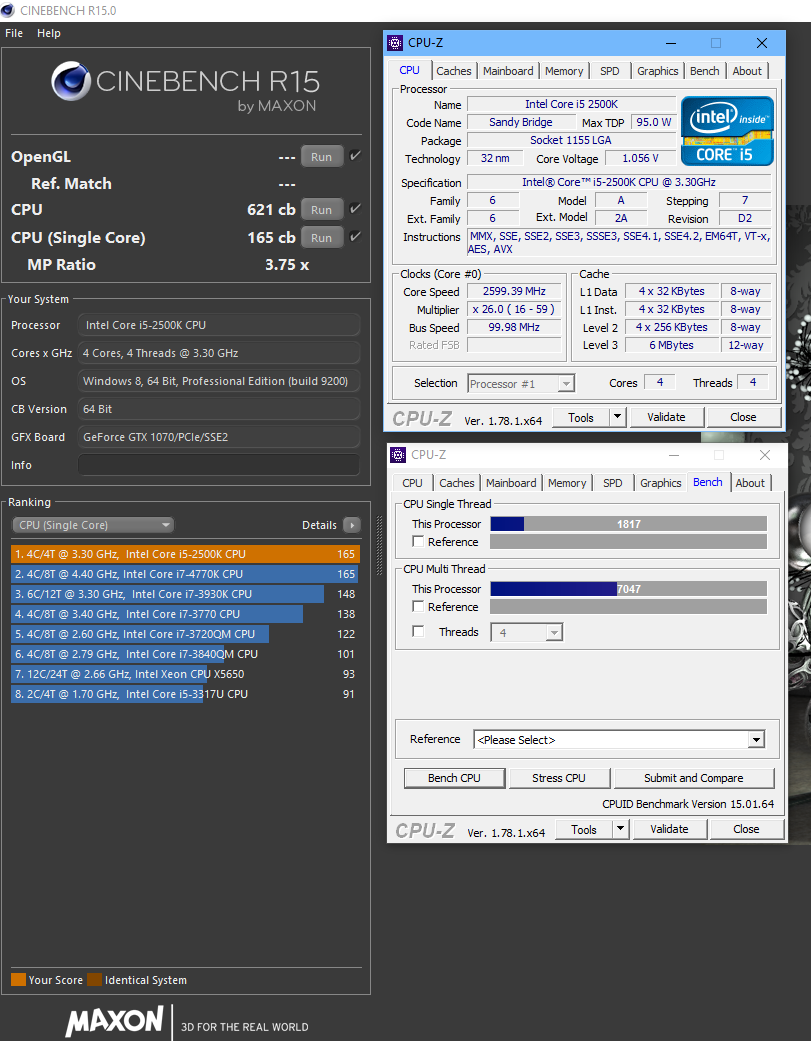Switch to Mainboard tab in upper CPU-Z
This screenshot has width=811, height=1041.
click(508, 71)
